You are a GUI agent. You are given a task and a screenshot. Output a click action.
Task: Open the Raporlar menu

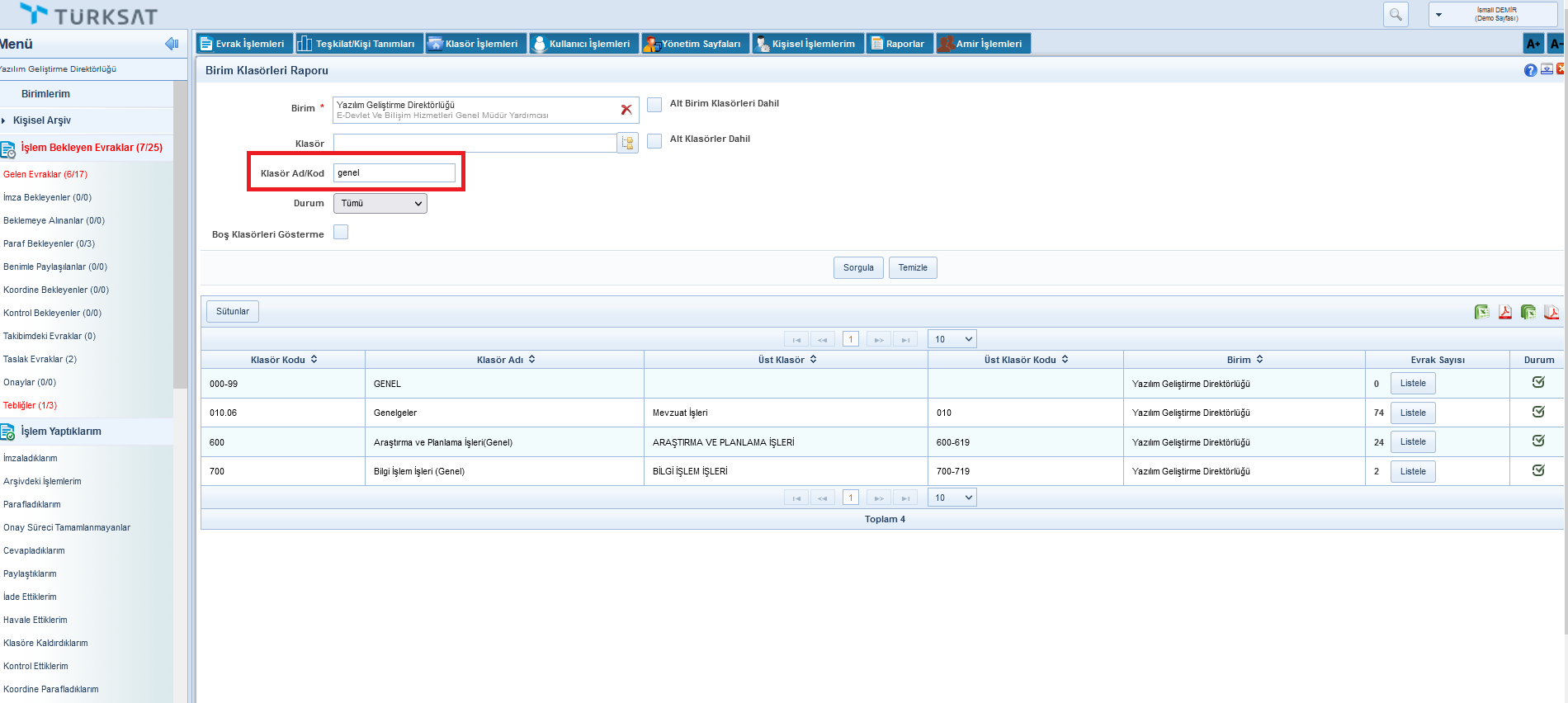click(900, 44)
